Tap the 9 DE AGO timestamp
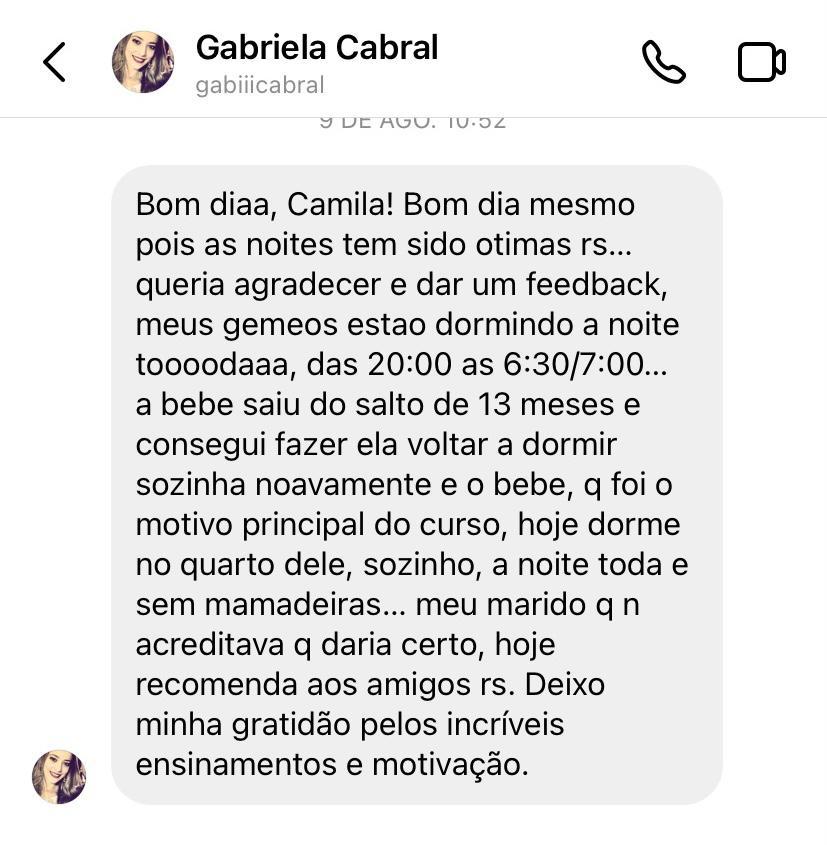This screenshot has height=845, width=827. pyautogui.click(x=413, y=123)
